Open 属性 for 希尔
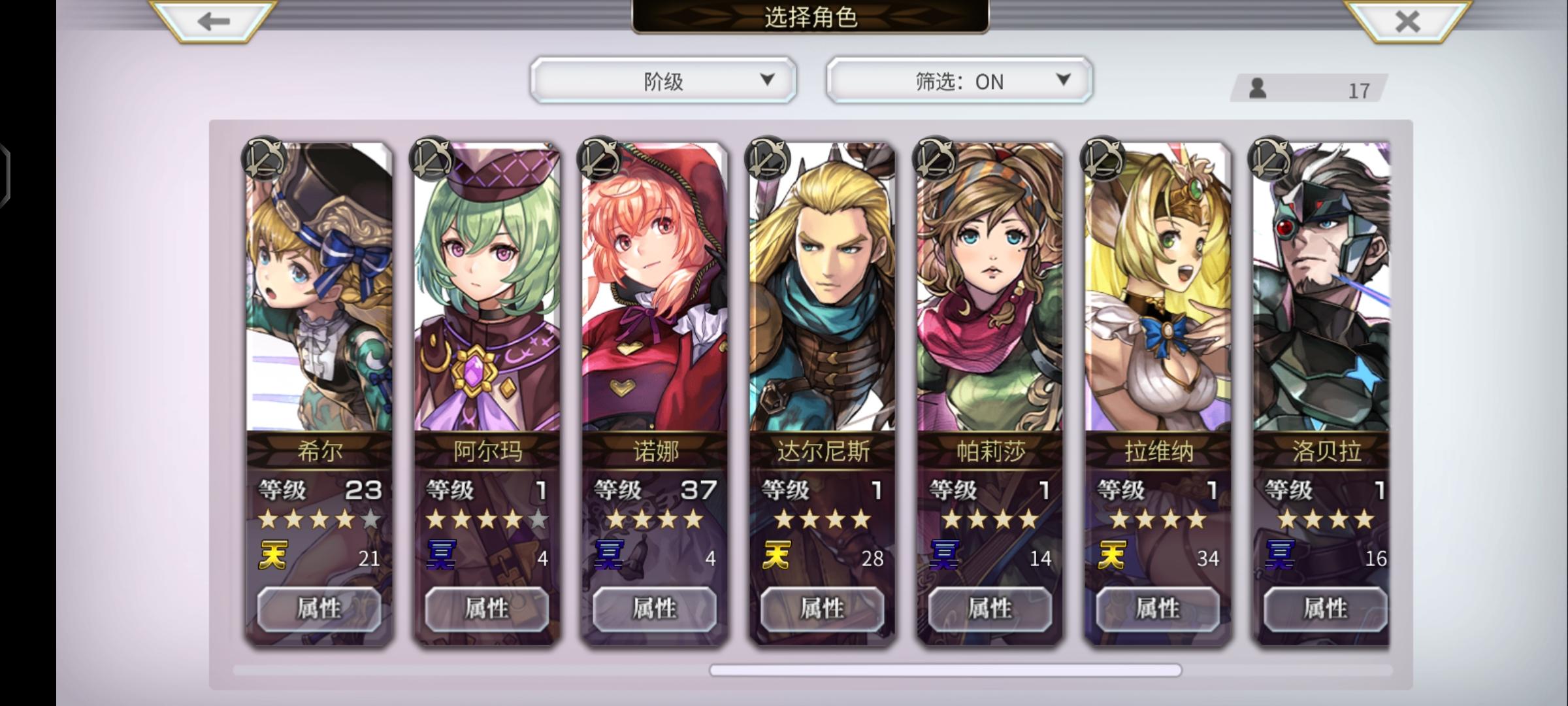The image size is (1568, 706). (x=319, y=609)
